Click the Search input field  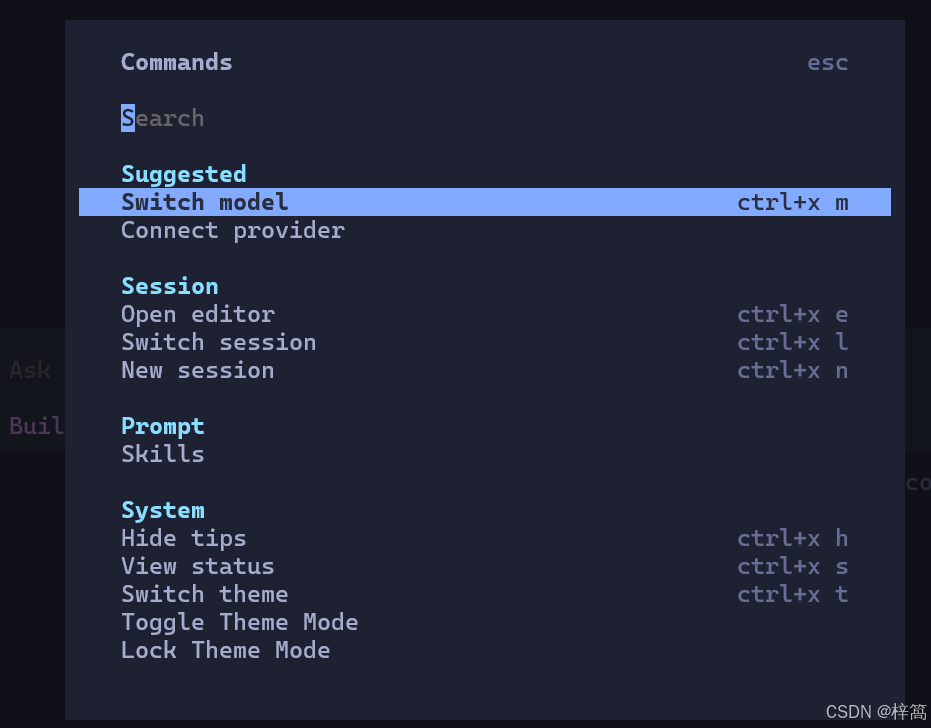coord(484,118)
